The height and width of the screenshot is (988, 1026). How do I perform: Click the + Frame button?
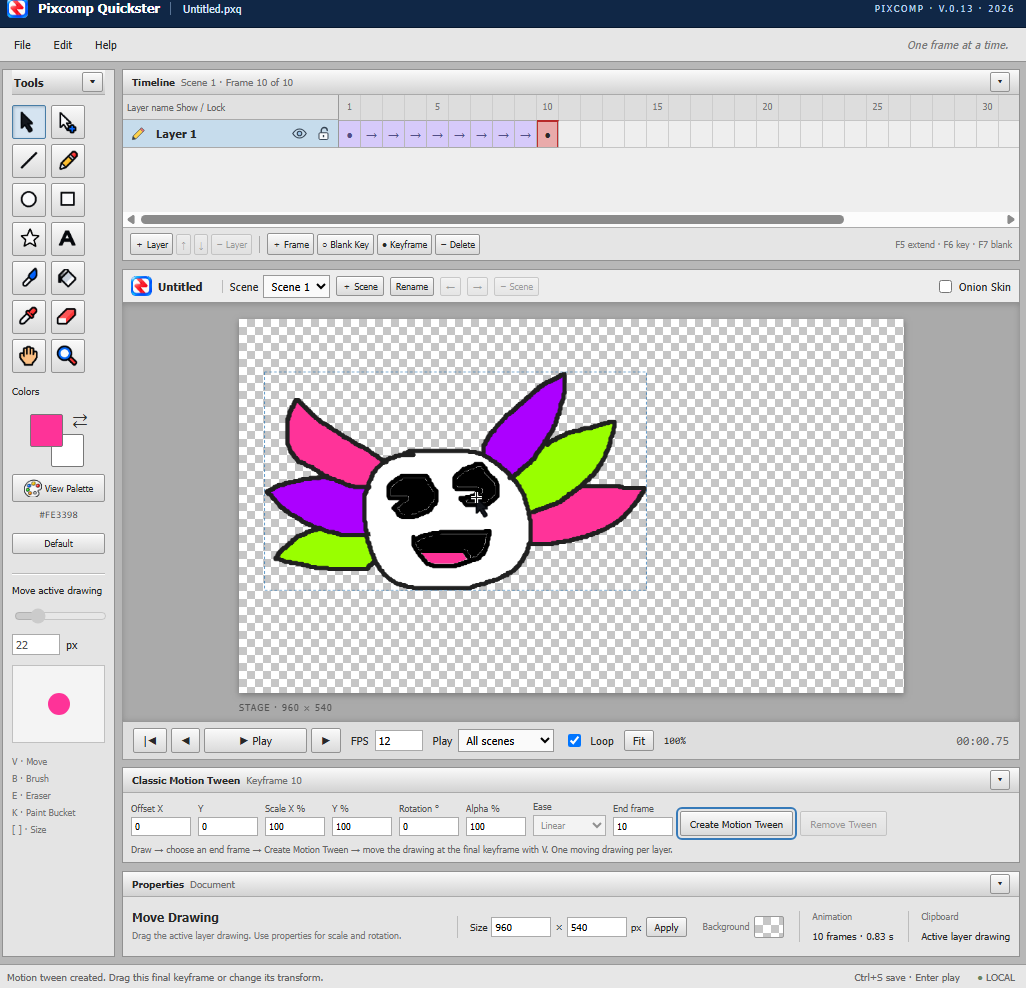coord(291,245)
